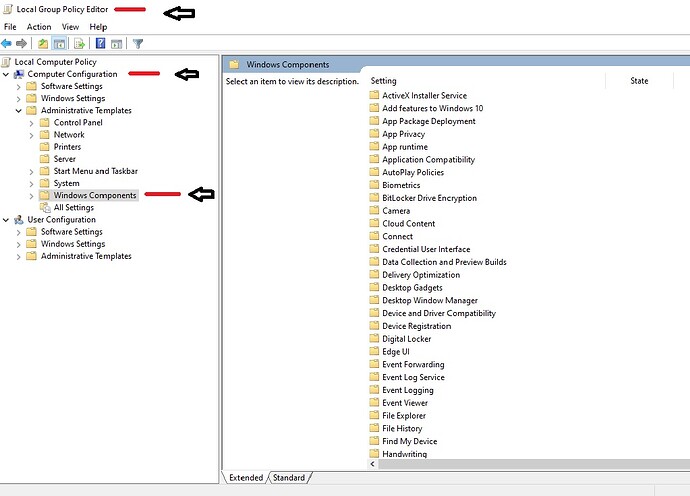Open Application Compatibility folder
The image size is (690, 496).
tap(428, 159)
